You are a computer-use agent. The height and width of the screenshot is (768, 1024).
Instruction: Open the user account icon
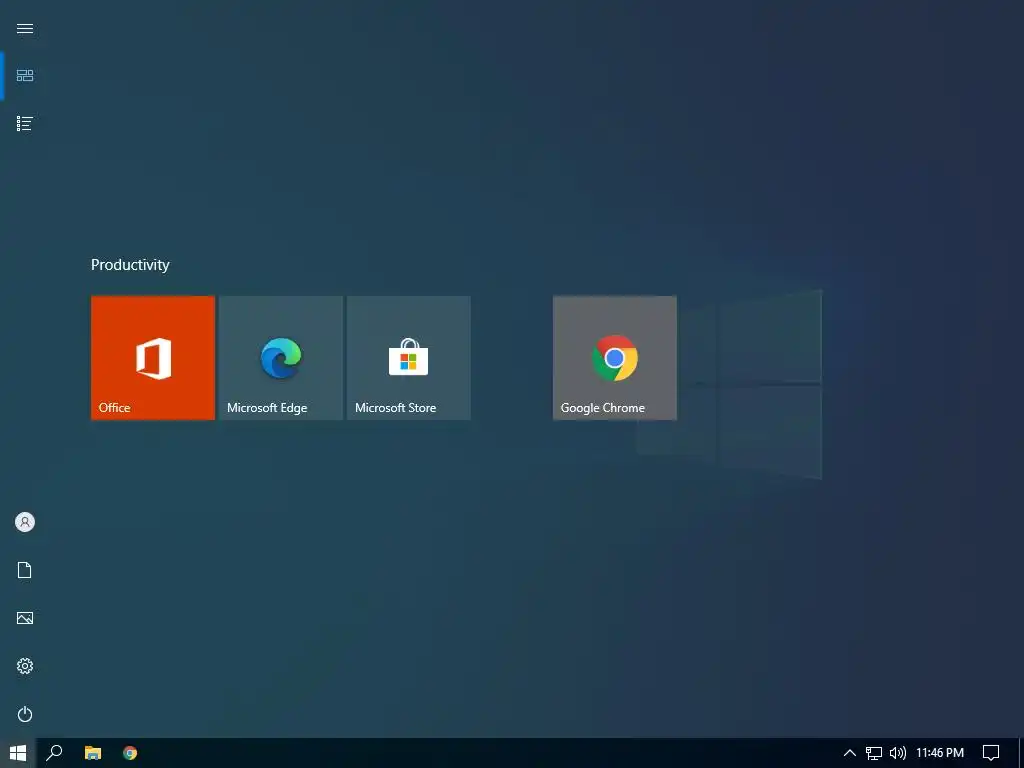(25, 522)
